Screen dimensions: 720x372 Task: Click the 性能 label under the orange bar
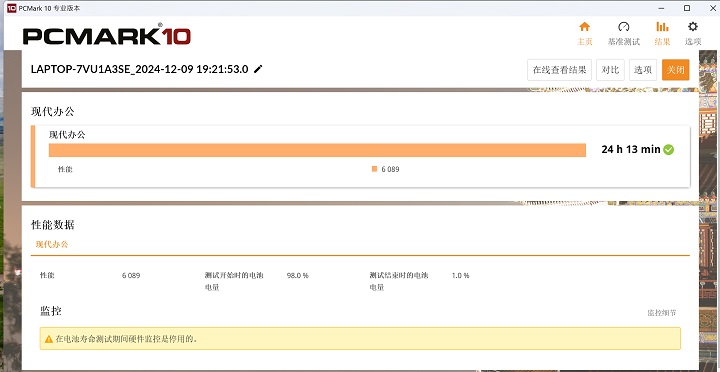[65, 169]
